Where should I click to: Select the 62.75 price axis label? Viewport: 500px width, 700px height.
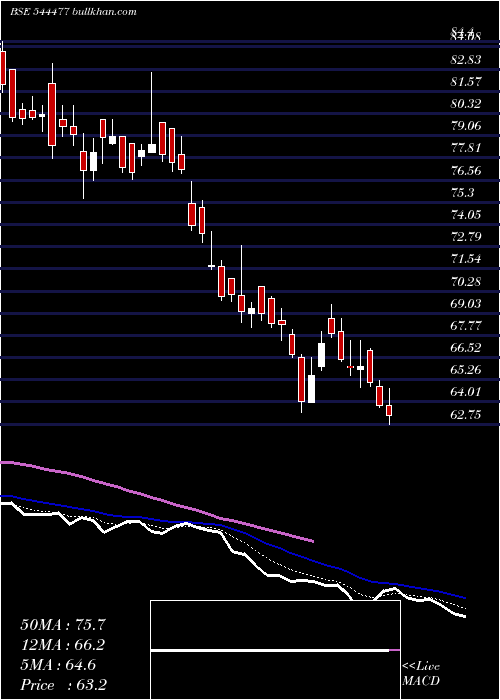click(466, 415)
